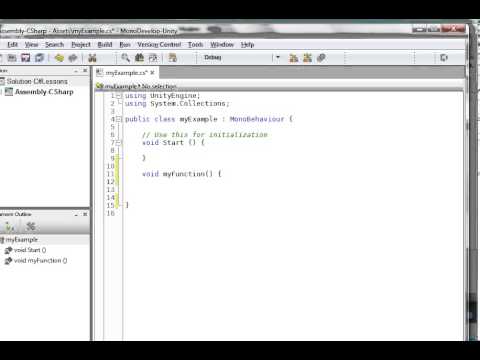480x360 pixels.
Task: Click the second Document Outline toolbar icon
Action: point(31,227)
